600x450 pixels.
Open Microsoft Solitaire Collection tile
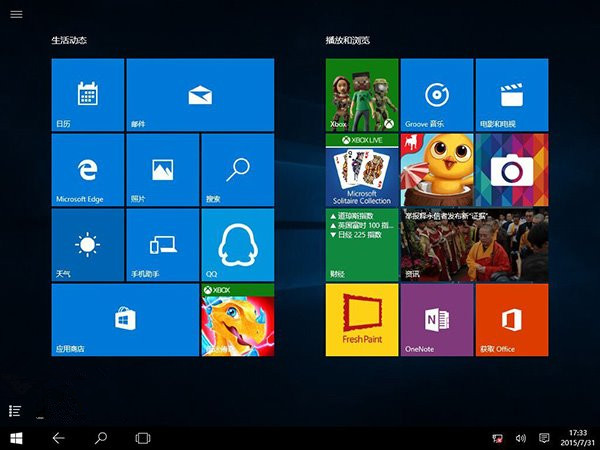(x=362, y=170)
